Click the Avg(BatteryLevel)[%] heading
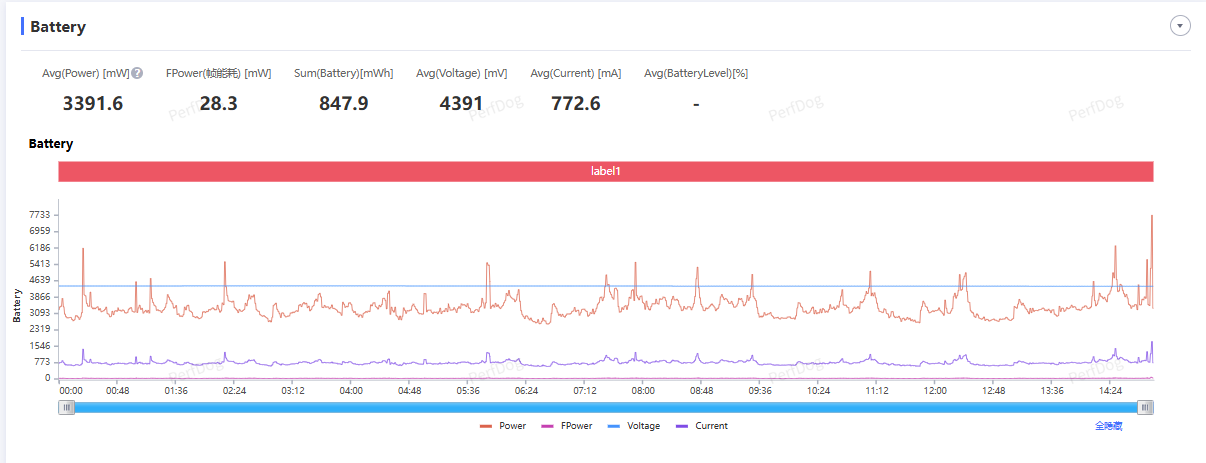This screenshot has height=463, width=1206. pyautogui.click(x=695, y=73)
